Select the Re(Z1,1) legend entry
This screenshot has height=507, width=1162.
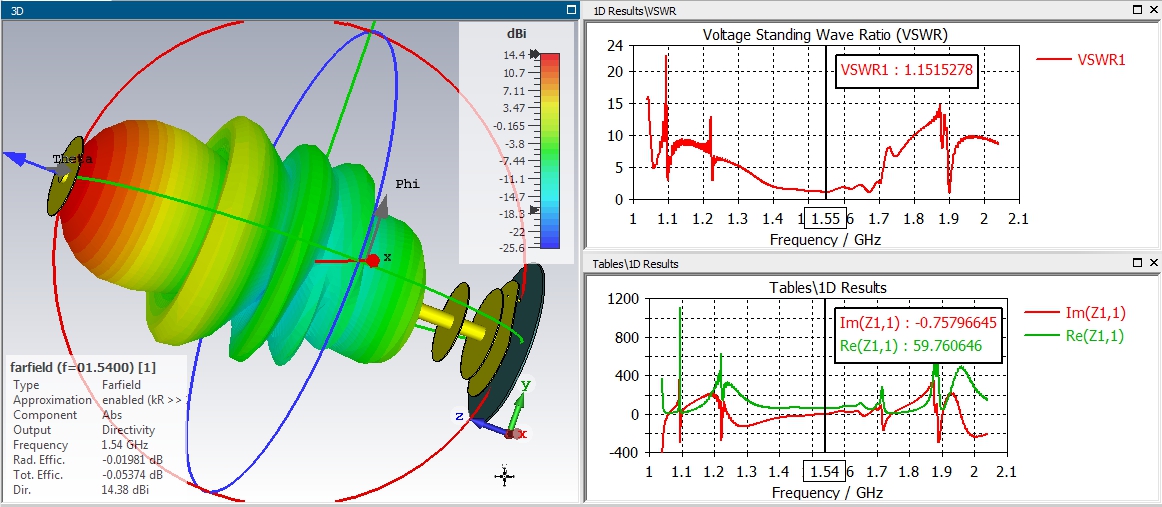[x=1080, y=336]
